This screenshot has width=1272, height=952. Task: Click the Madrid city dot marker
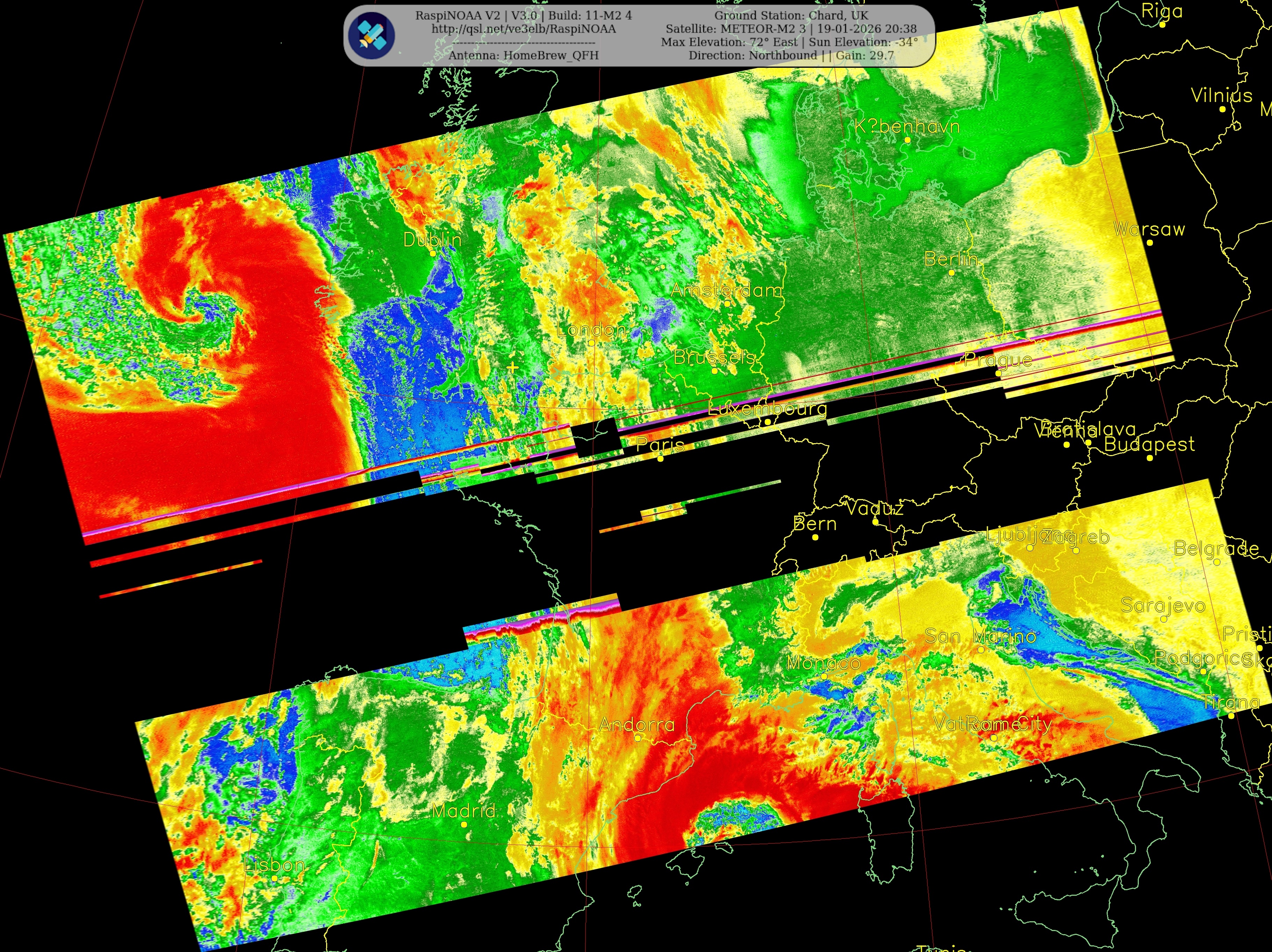(464, 824)
